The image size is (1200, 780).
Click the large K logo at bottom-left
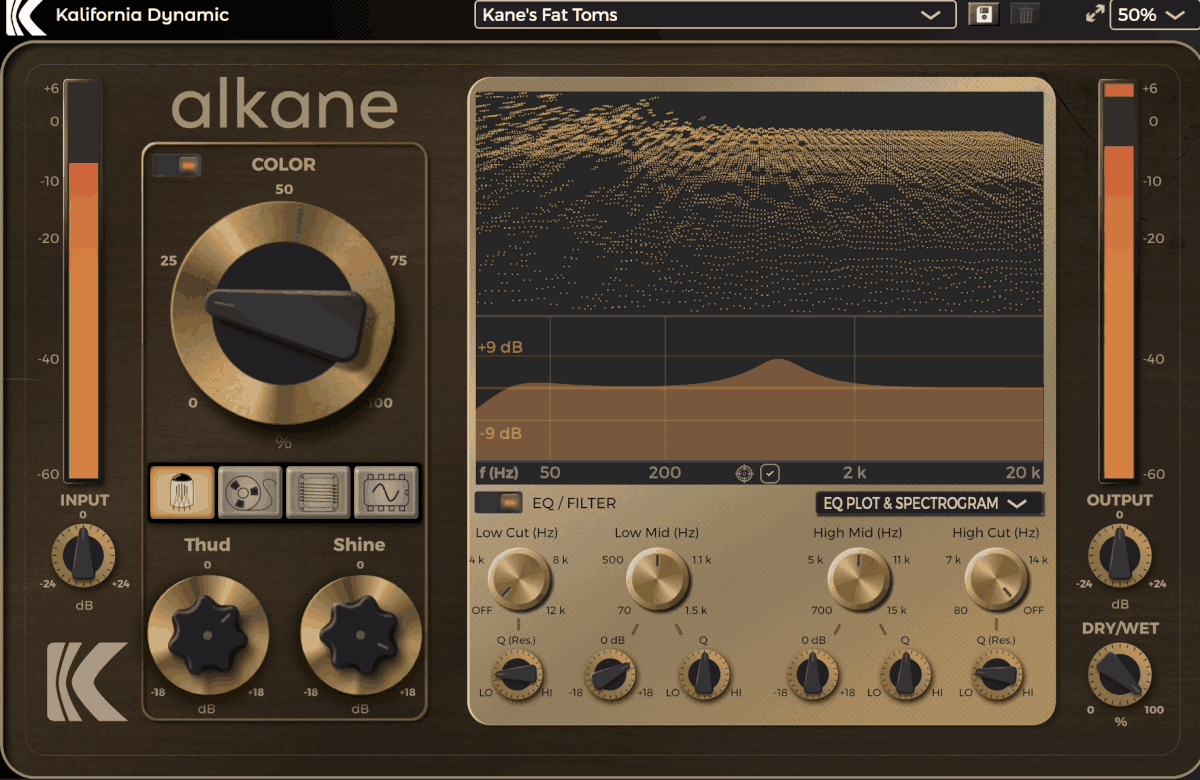click(x=87, y=681)
